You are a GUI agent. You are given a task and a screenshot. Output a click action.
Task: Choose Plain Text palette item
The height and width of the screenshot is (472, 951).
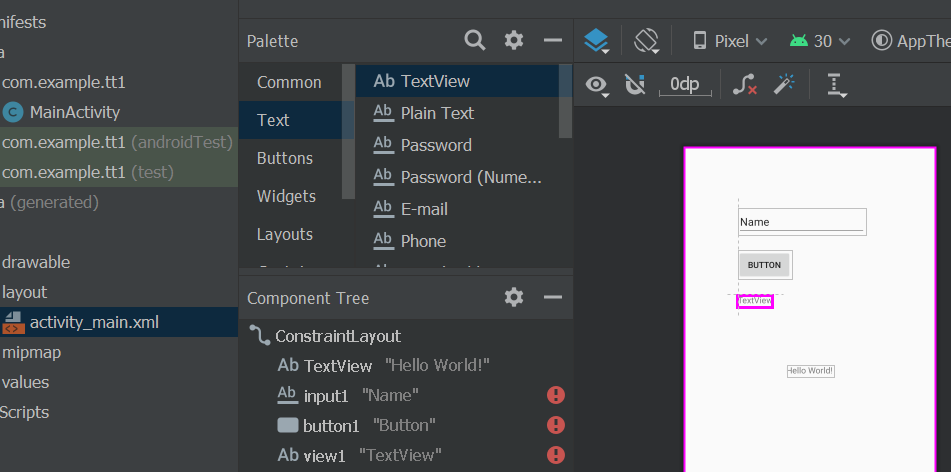(457, 113)
